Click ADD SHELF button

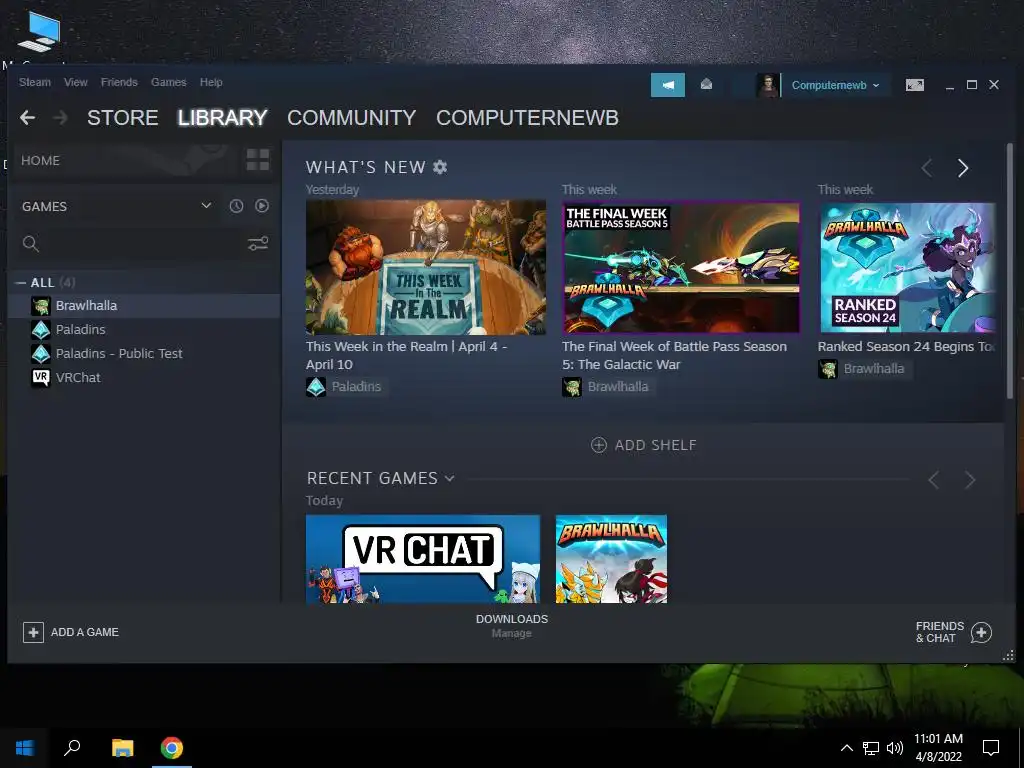tap(644, 445)
